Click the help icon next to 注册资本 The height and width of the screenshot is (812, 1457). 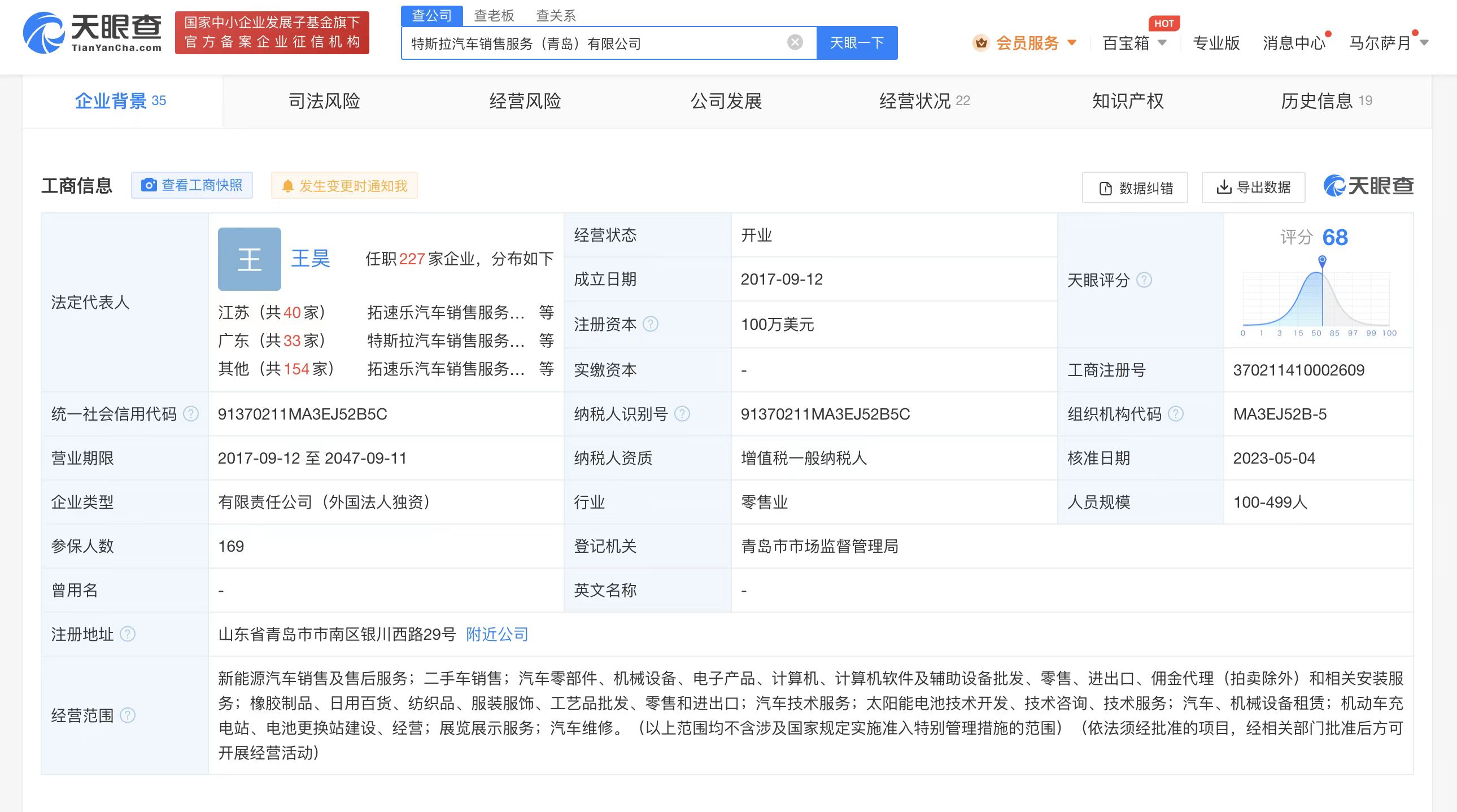[x=651, y=324]
